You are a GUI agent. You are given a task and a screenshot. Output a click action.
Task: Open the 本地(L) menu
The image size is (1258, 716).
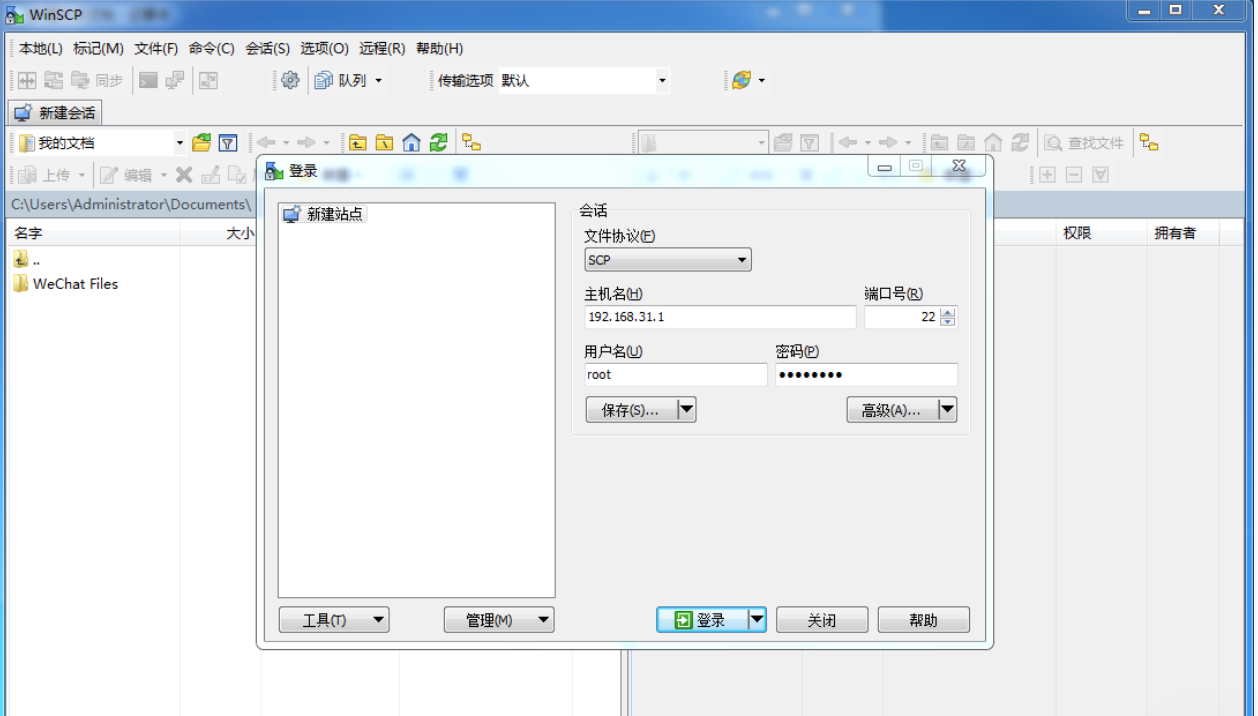[40, 48]
